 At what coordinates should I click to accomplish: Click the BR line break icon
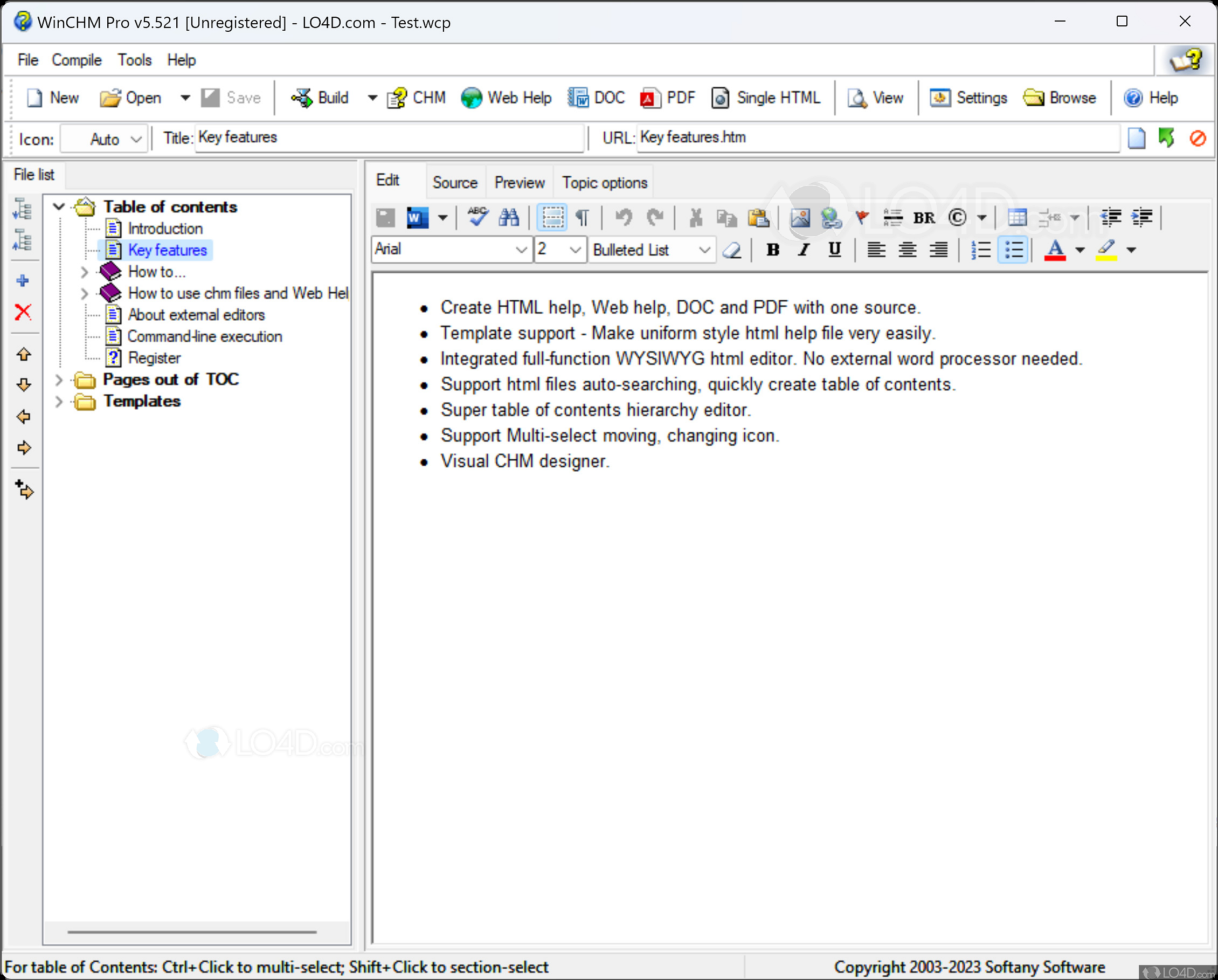click(x=924, y=218)
